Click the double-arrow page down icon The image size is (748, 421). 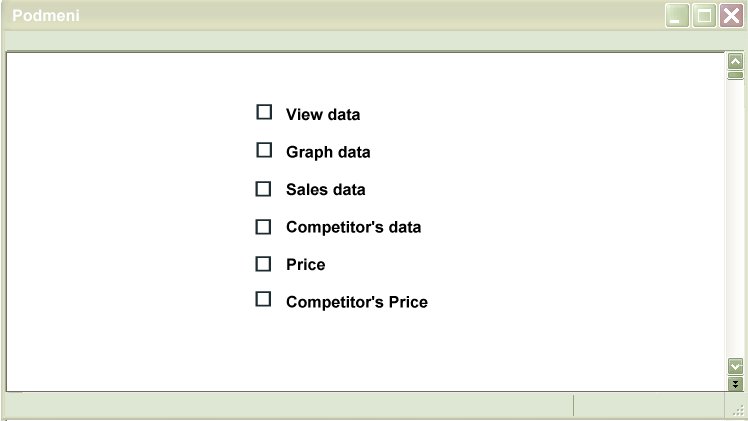coord(736,383)
